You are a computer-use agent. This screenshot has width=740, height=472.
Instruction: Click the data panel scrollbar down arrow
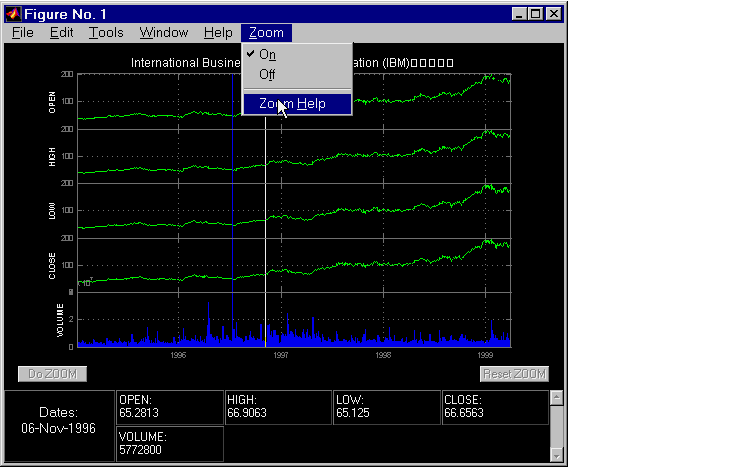(x=556, y=455)
